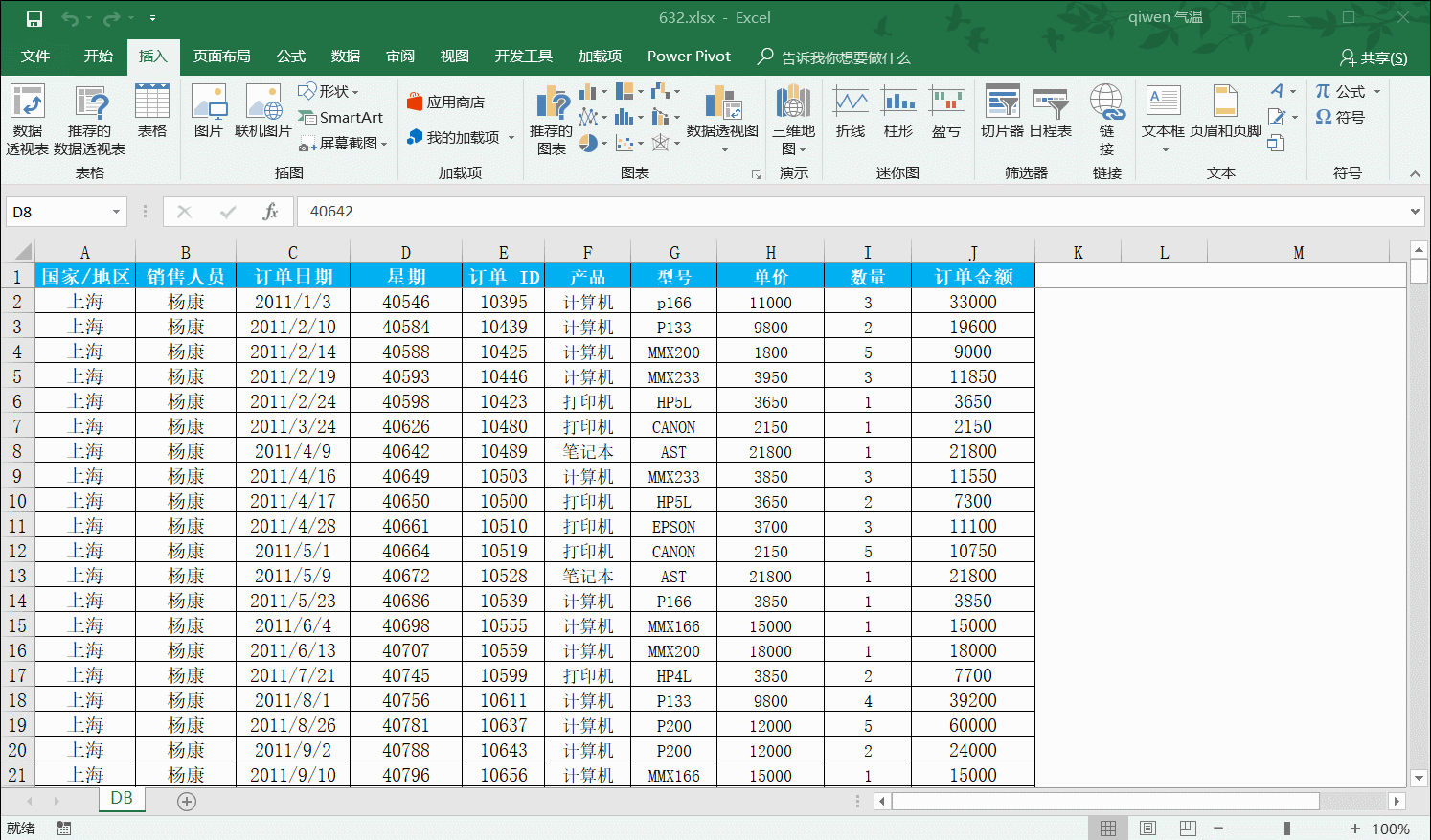Insert a Win/Loss sparkline (盈亏)
Screen dimensions: 1431x840
click(x=946, y=112)
